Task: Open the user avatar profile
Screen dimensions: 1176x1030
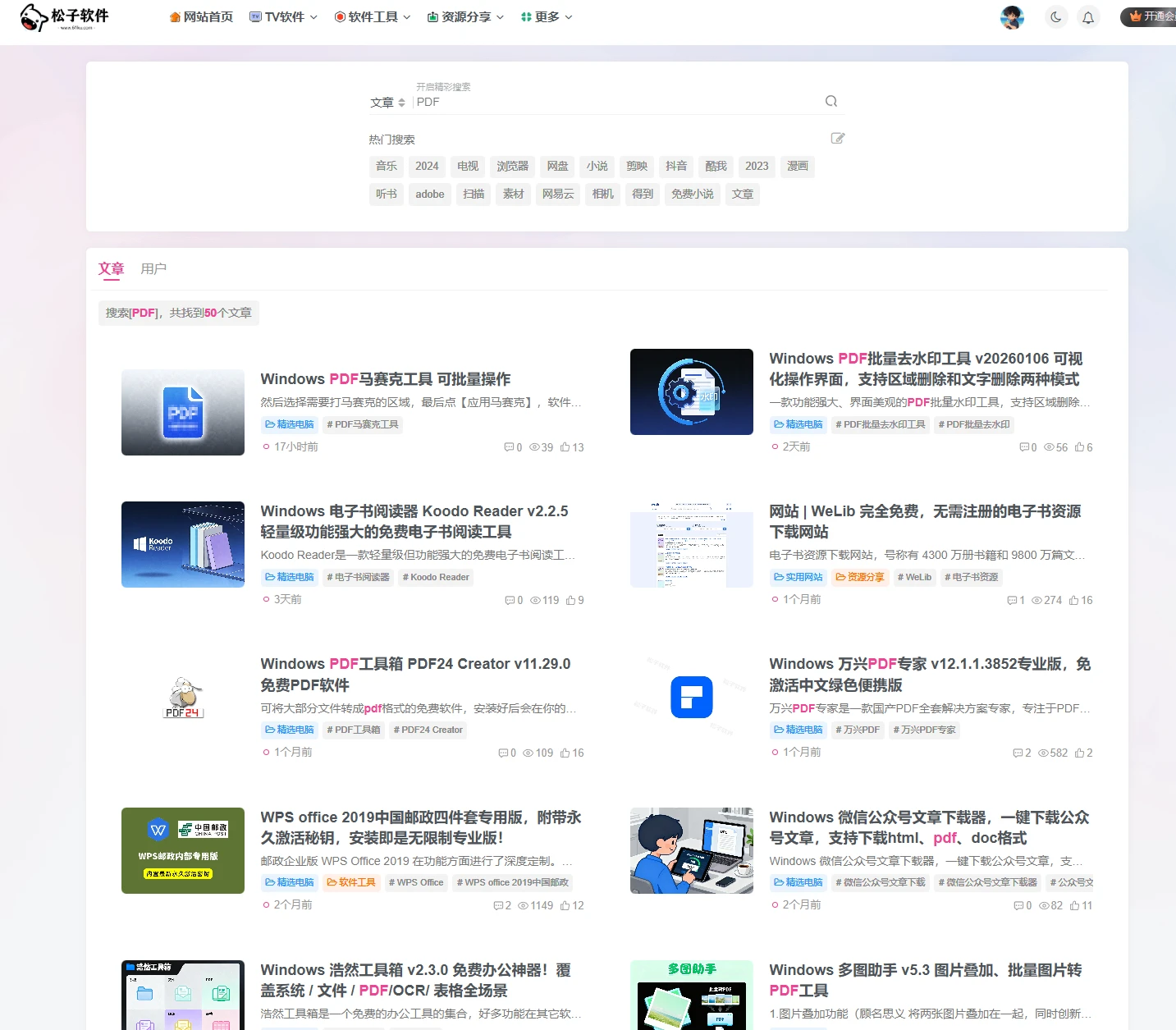Action: pyautogui.click(x=1012, y=17)
